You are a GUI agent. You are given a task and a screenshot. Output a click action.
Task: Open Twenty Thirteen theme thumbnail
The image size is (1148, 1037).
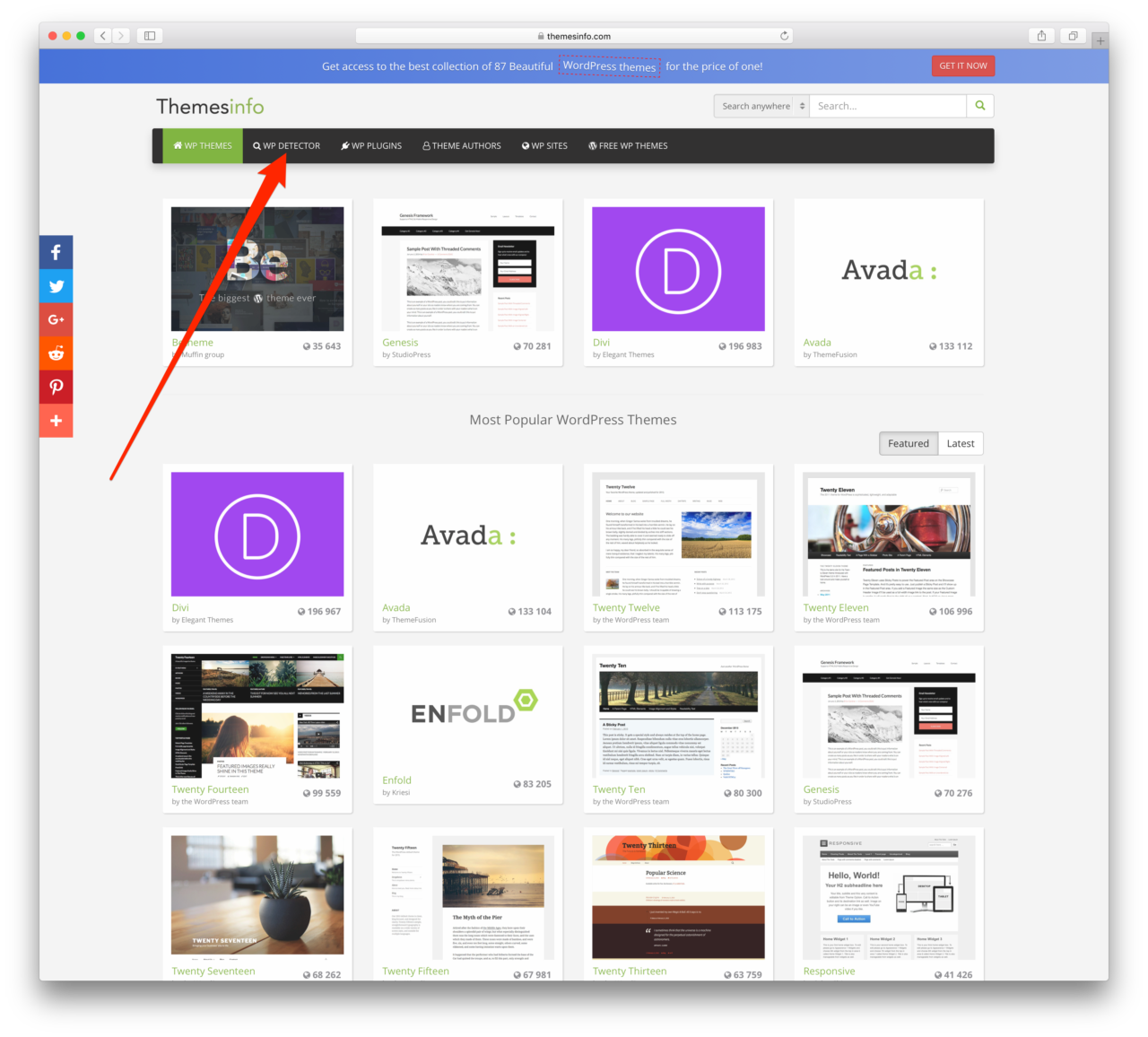pos(679,898)
